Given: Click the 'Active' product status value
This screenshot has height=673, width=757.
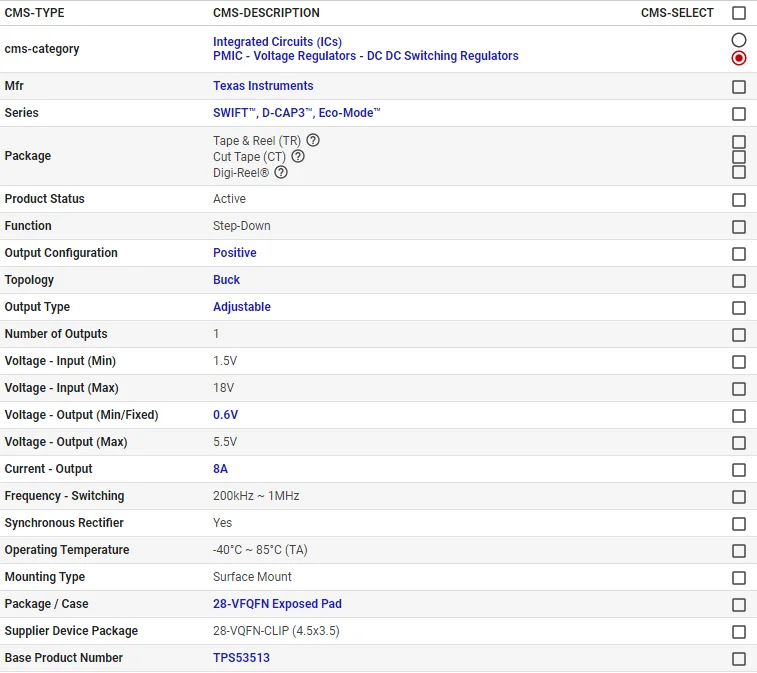Looking at the screenshot, I should click(229, 199).
